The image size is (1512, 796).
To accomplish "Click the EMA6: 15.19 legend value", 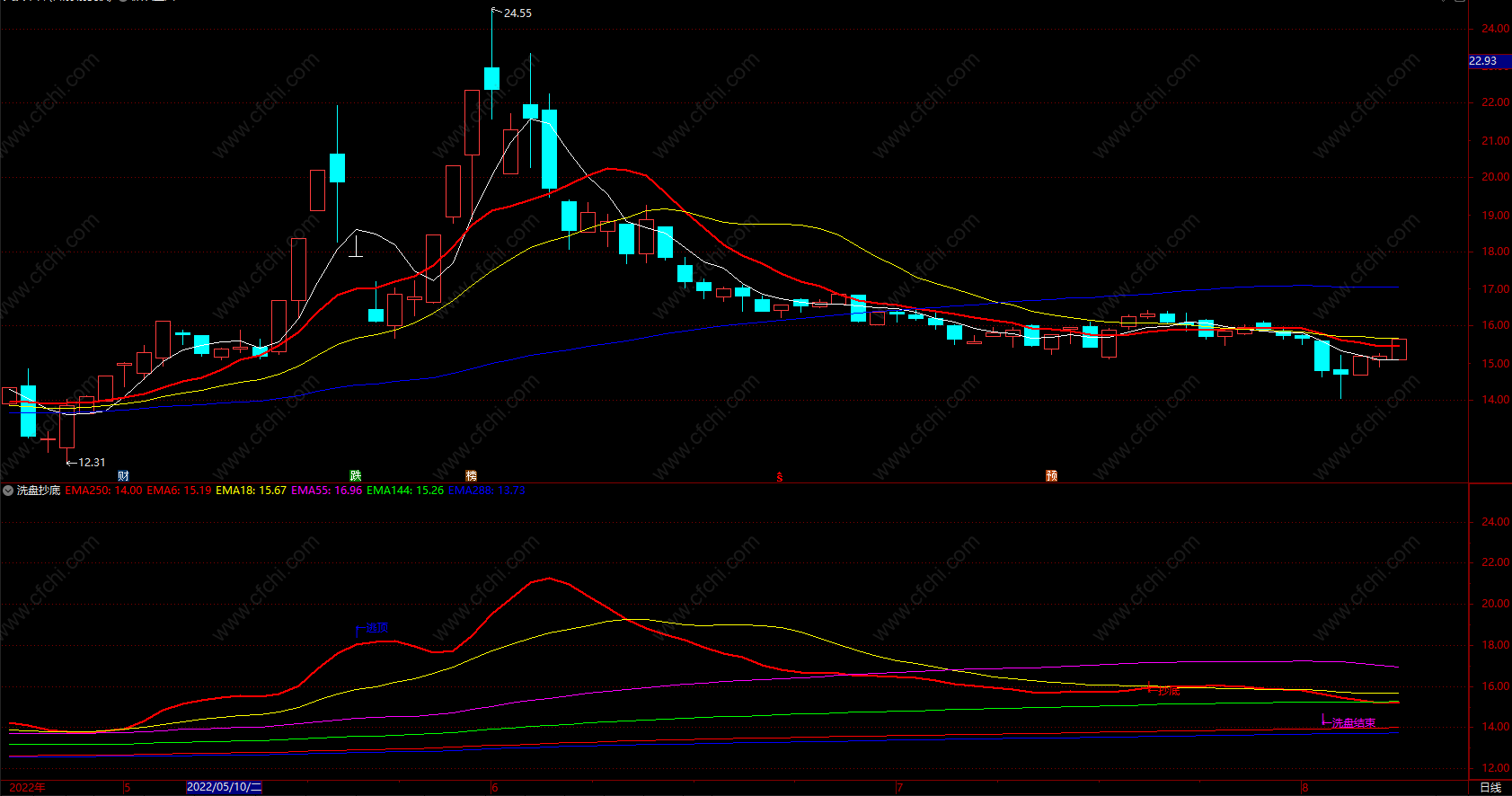I will 179,491.
